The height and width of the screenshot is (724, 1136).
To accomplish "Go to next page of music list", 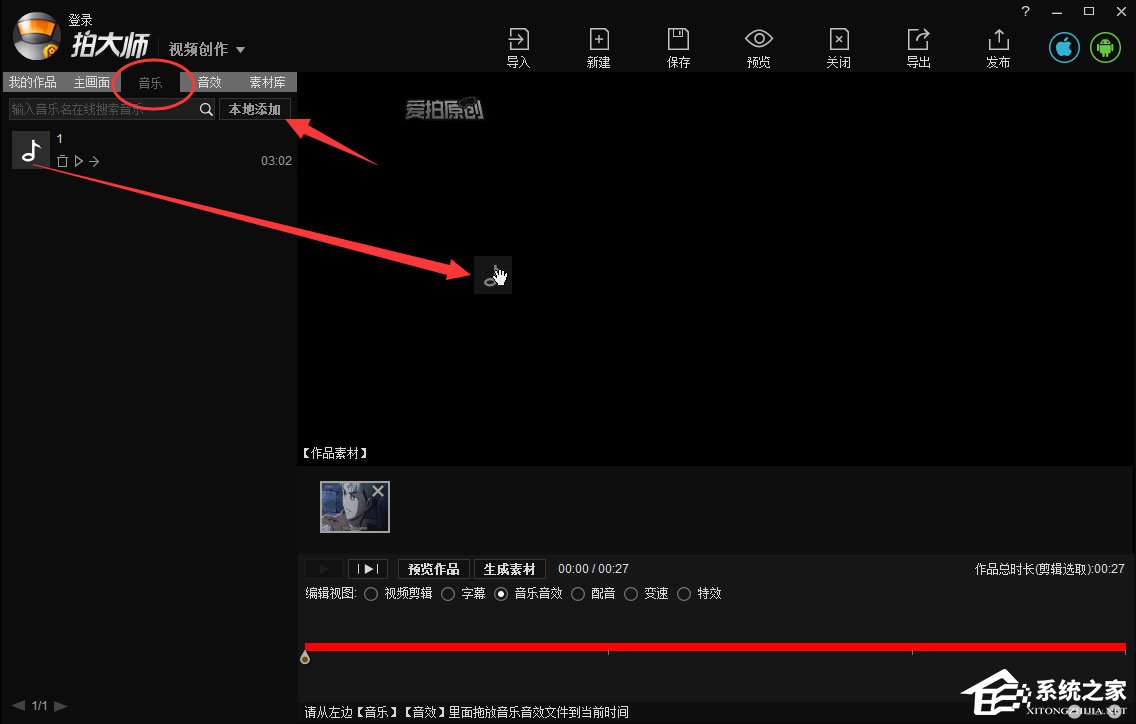I will [x=61, y=705].
